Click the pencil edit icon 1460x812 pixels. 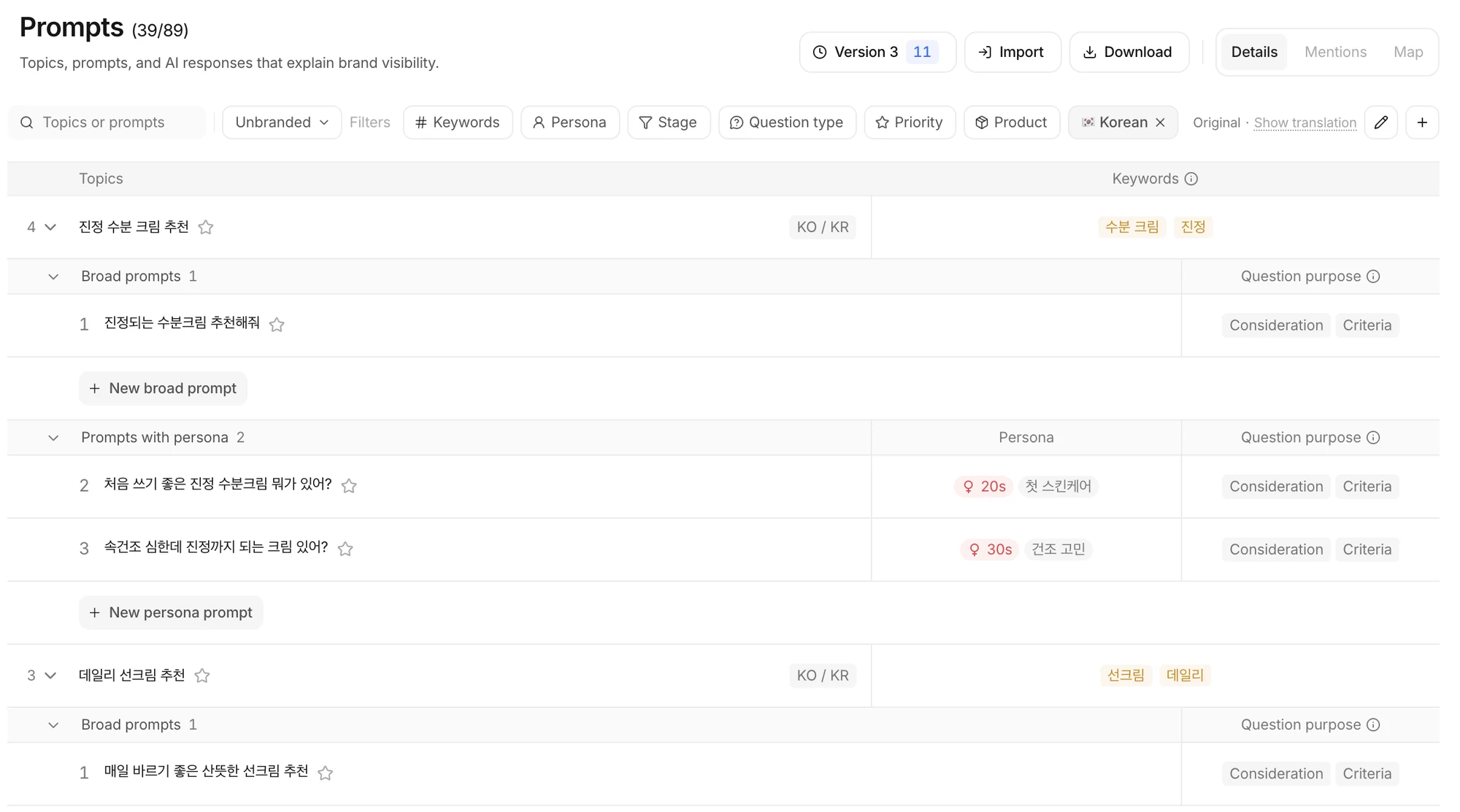pyautogui.click(x=1380, y=123)
